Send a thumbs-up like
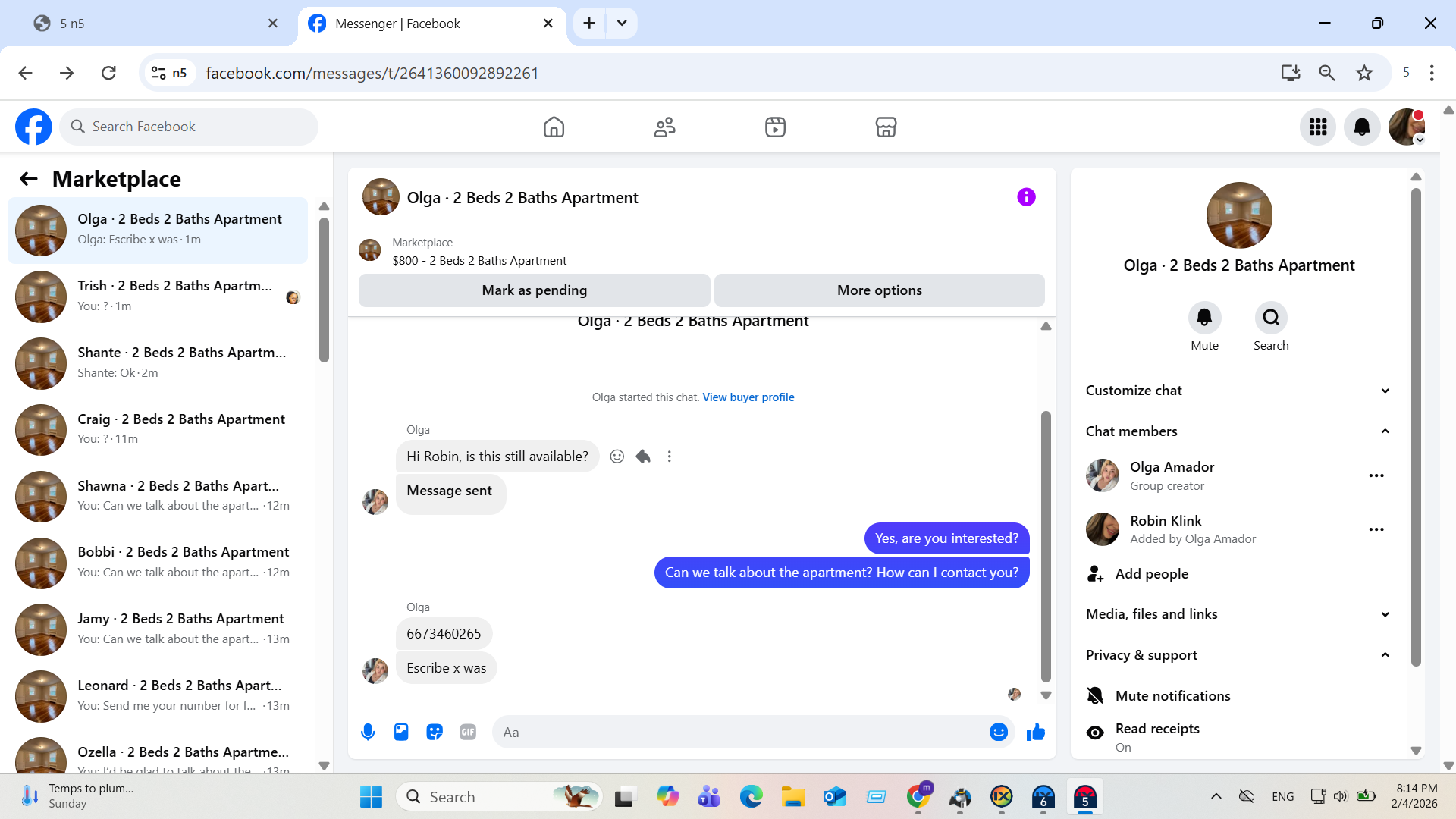The image size is (1456, 819). pyautogui.click(x=1035, y=732)
